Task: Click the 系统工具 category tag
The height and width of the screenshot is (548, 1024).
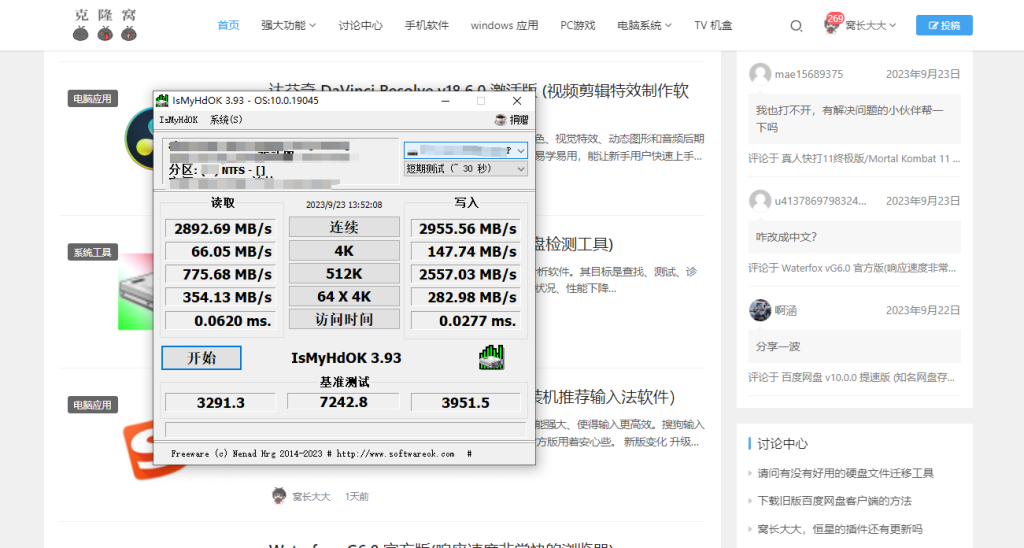Action: pos(93,252)
